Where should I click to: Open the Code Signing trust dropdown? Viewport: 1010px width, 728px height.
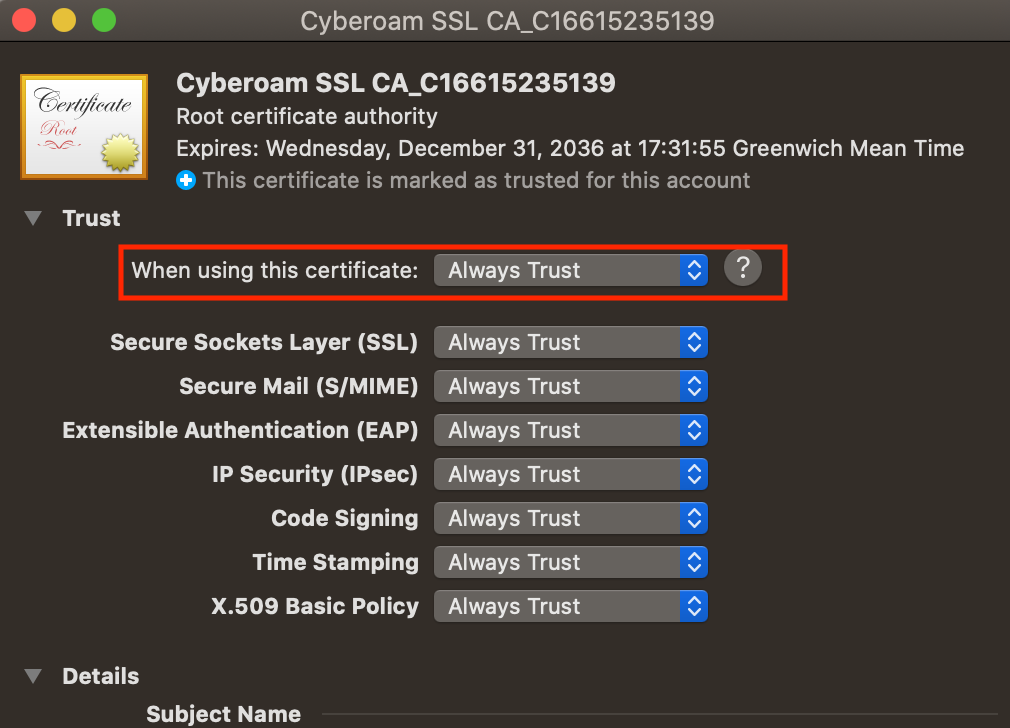coord(571,518)
